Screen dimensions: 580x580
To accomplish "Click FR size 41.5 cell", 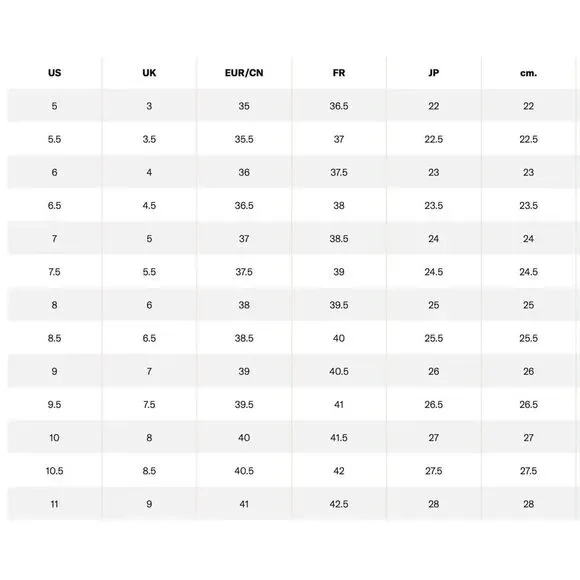I will (x=338, y=438).
